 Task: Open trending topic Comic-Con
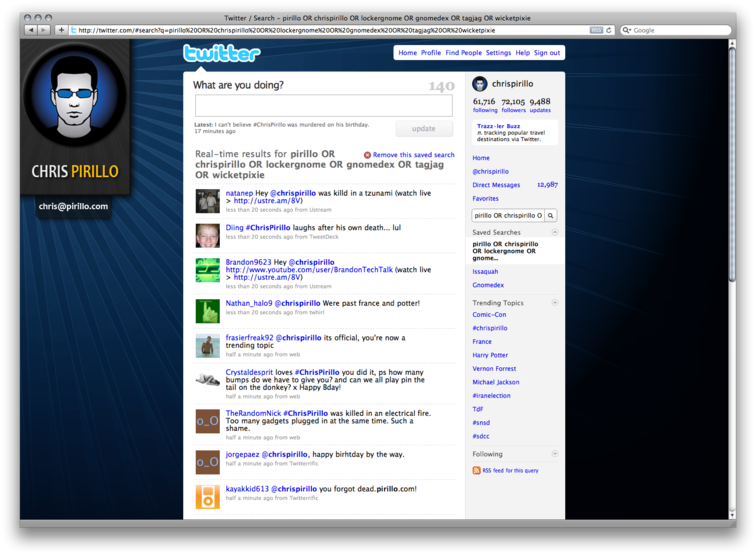[x=489, y=314]
